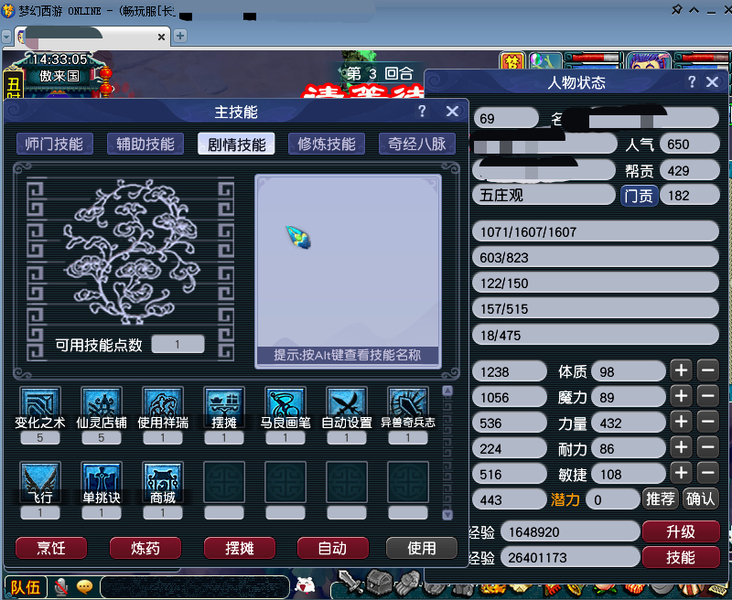Click the fist glove icon in bottom toolbar
Viewport: 732px width, 600px height.
[409, 581]
